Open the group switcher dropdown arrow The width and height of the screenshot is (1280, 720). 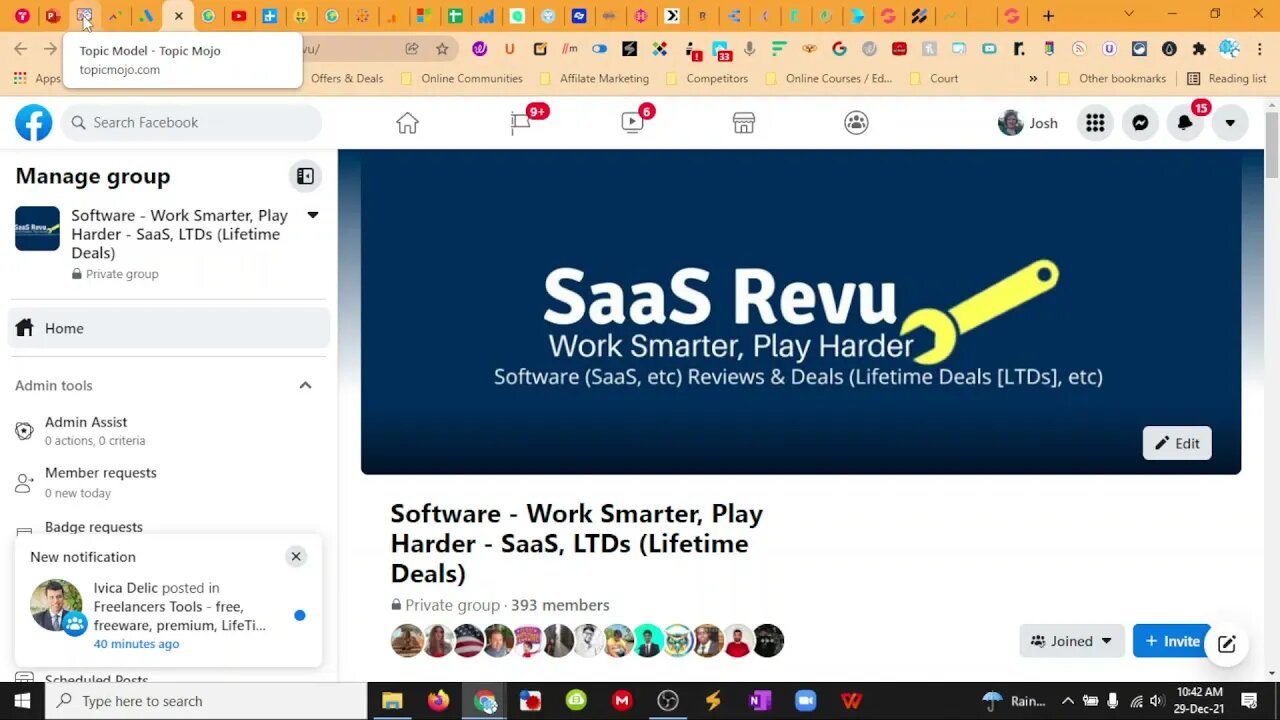pyautogui.click(x=312, y=215)
